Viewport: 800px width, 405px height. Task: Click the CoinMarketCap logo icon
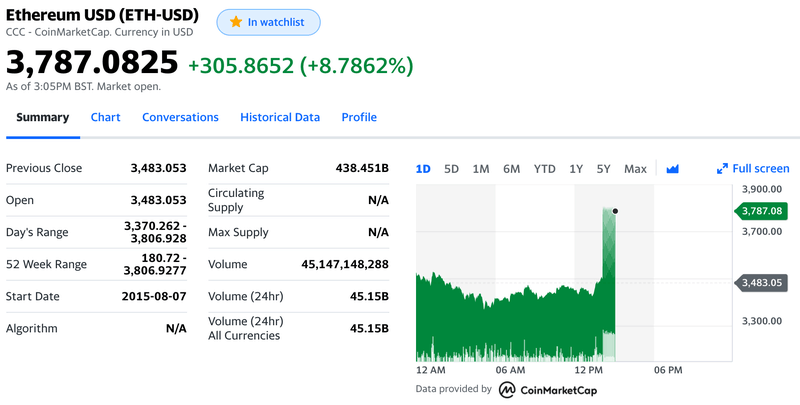(508, 389)
